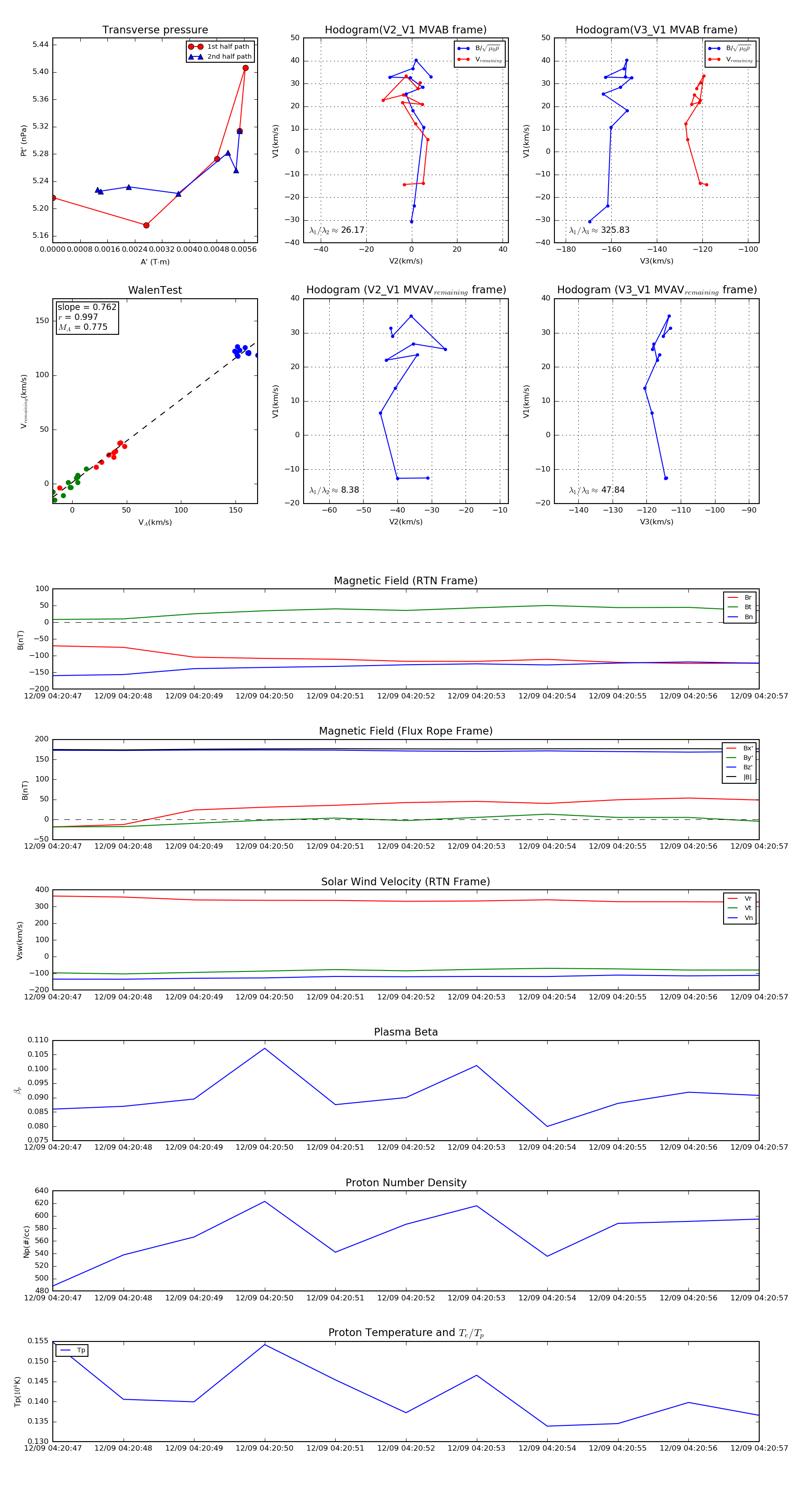Click 'Hodogram(V2_V1 MVAB frame)' title
Image resolution: width=812 pixels, height=1489 pixels.
[x=406, y=30]
